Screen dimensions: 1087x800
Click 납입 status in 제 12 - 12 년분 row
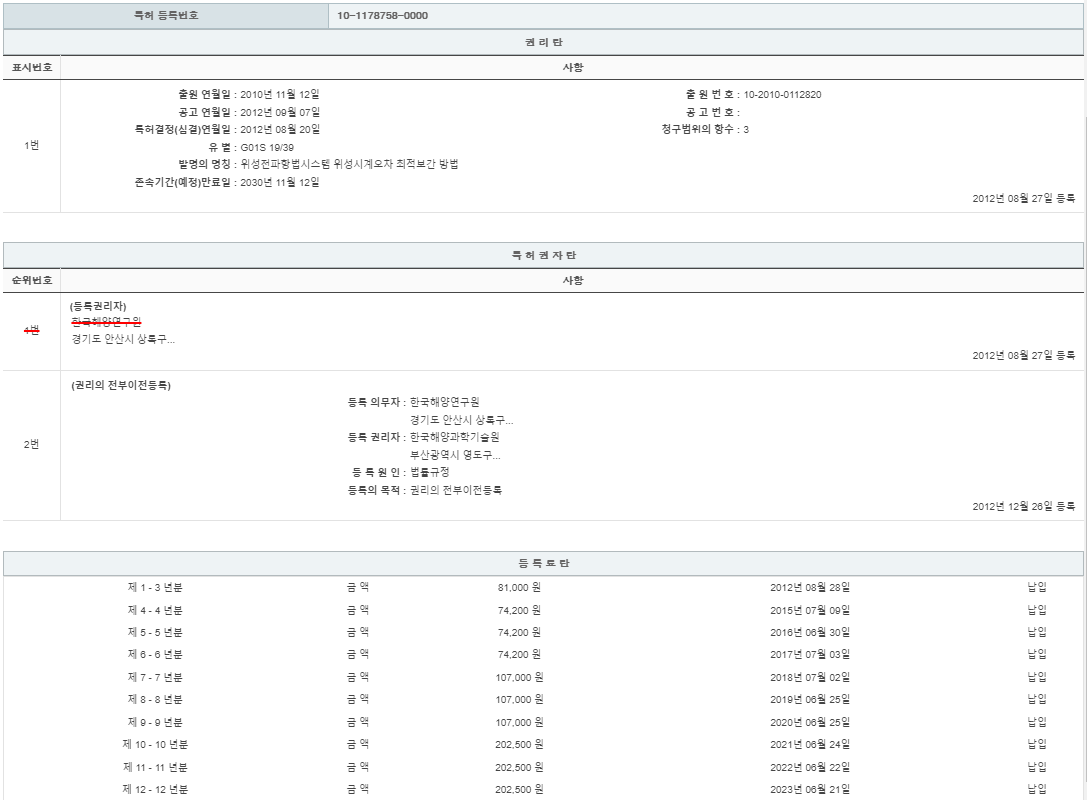(x=1037, y=789)
